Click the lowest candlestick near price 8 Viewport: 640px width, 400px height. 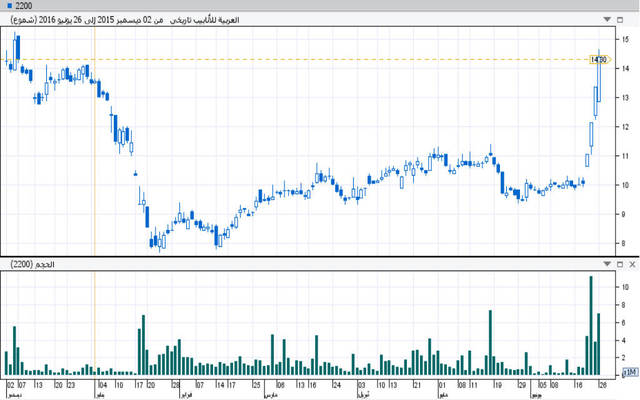159,242
